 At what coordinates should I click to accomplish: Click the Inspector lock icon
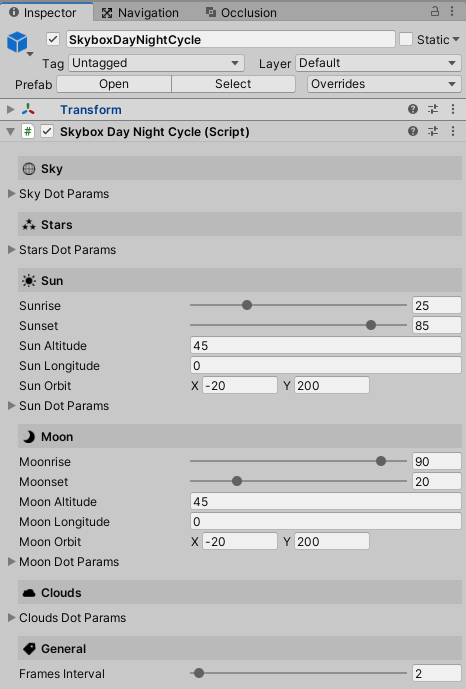[x=434, y=11]
